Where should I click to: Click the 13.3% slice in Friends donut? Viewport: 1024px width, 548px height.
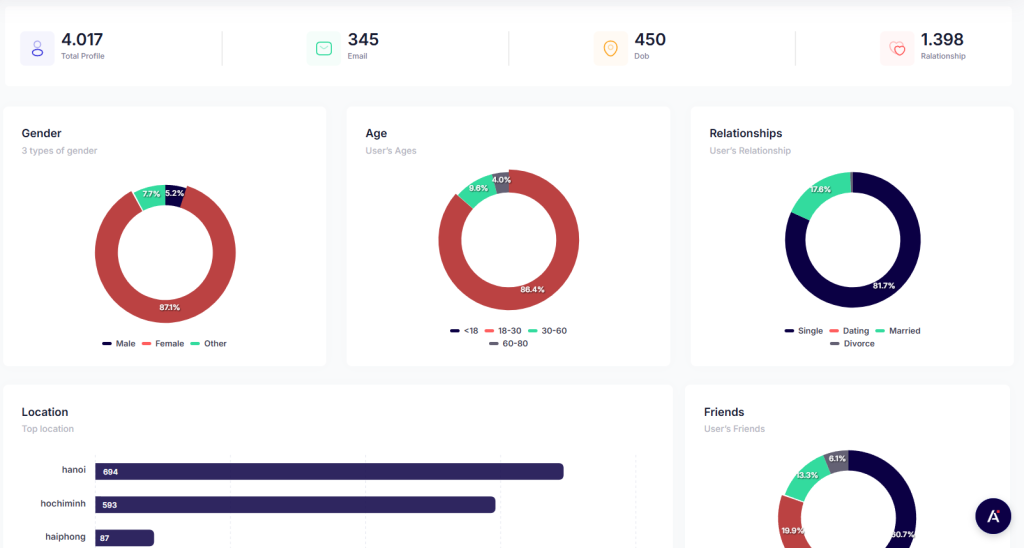click(807, 476)
